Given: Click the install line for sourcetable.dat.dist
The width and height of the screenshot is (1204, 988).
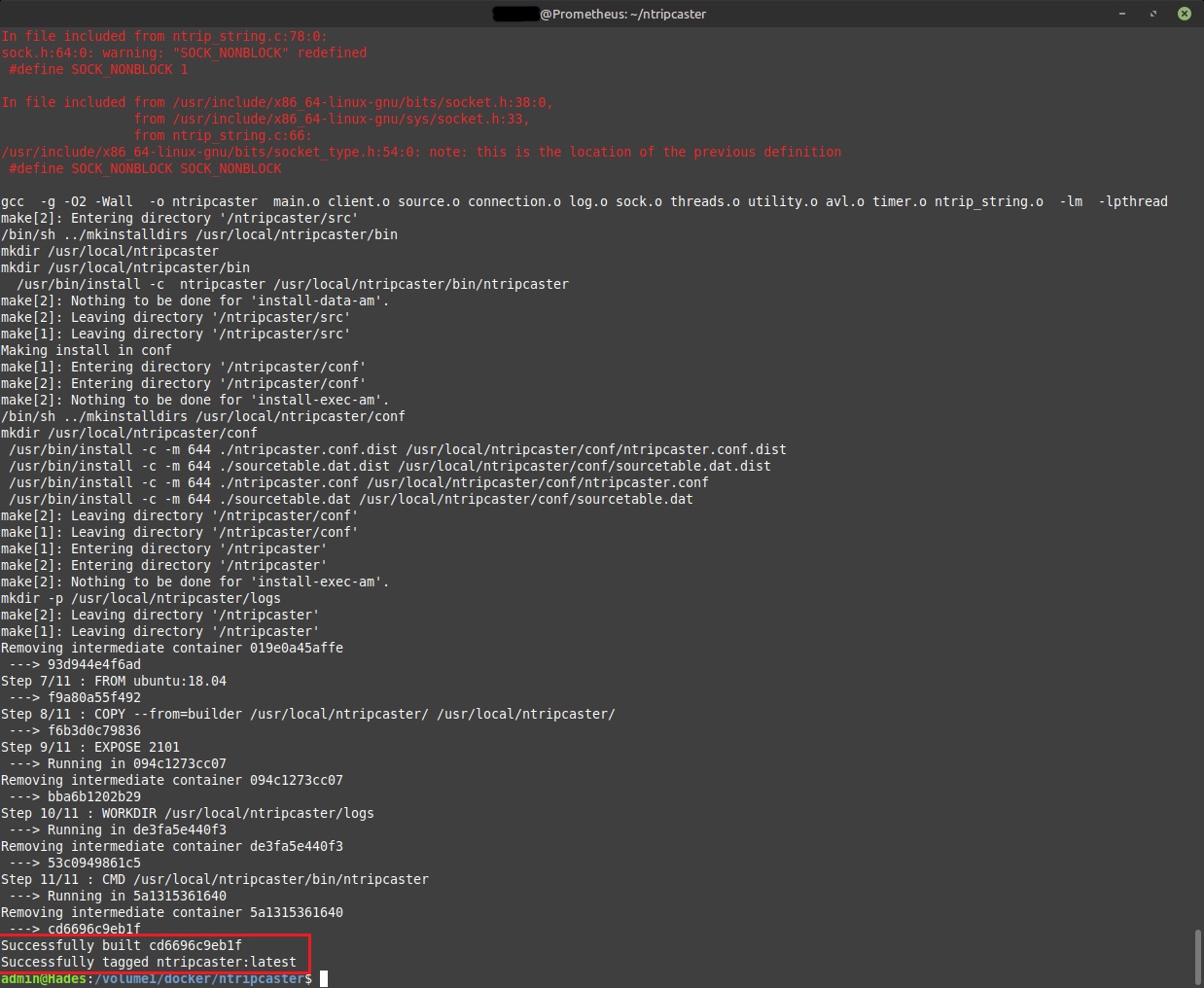Looking at the screenshot, I should point(390,466).
